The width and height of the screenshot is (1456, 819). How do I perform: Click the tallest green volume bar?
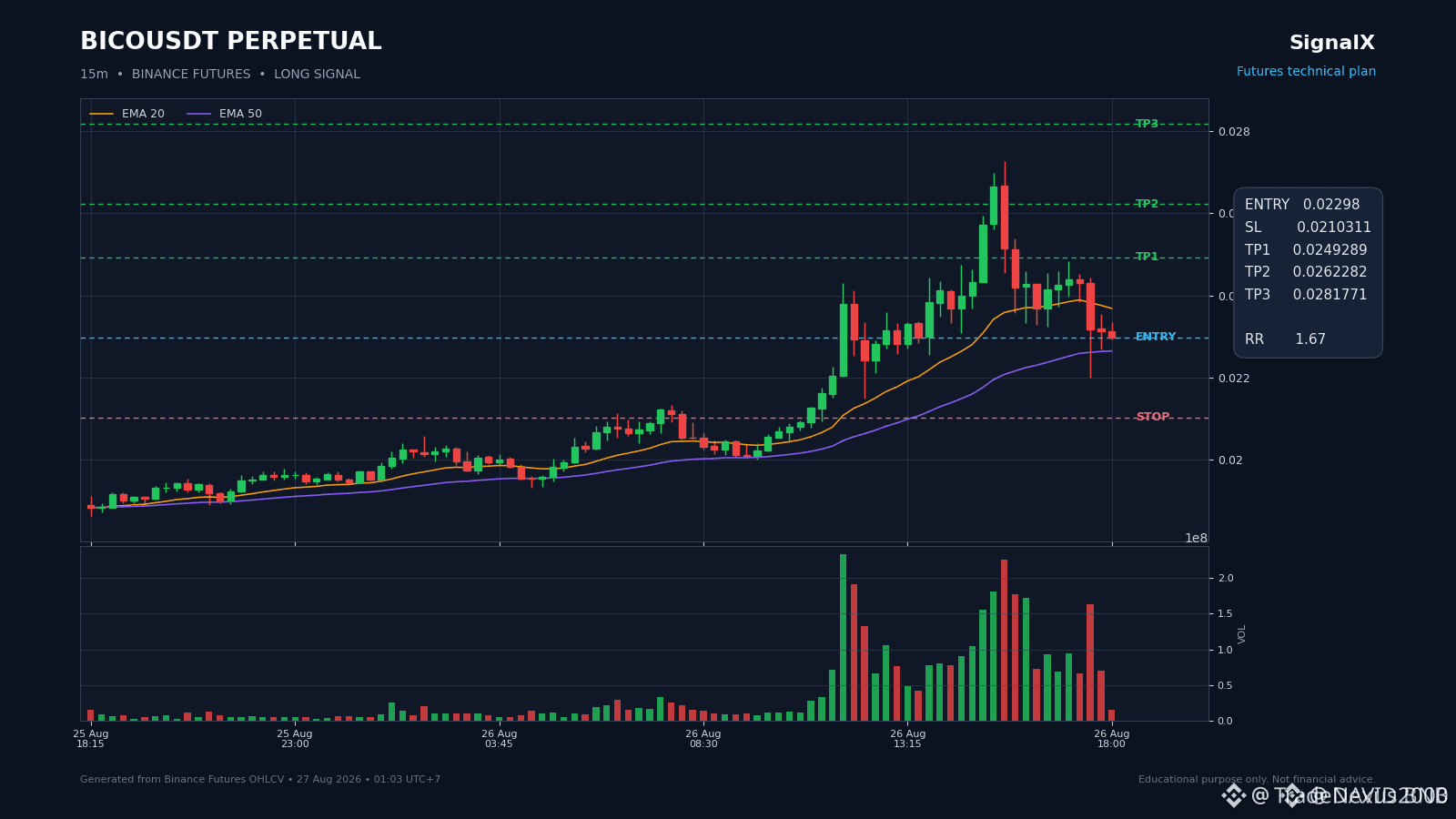[843, 638]
